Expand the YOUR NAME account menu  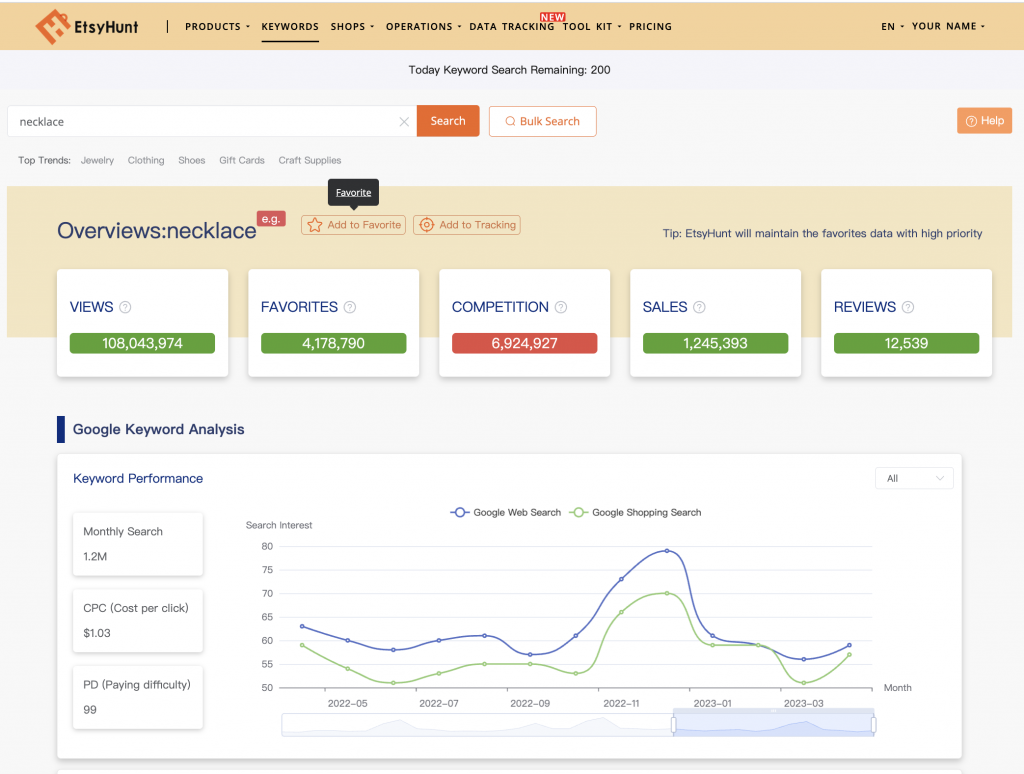[x=947, y=27]
